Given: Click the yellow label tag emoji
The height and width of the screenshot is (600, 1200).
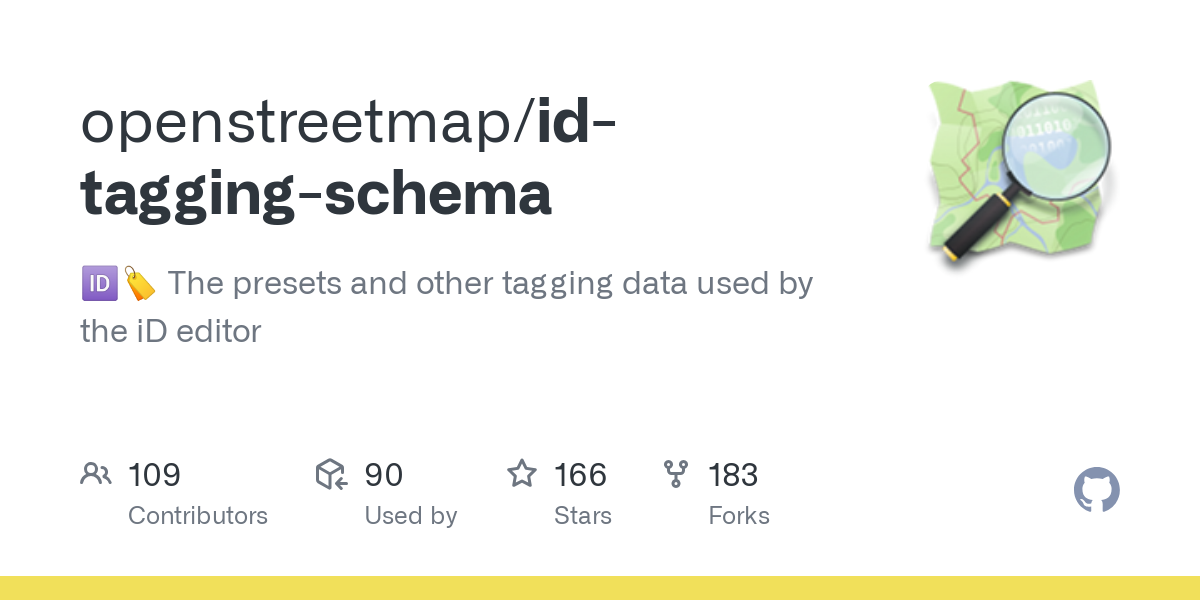Looking at the screenshot, I should coord(139,284).
